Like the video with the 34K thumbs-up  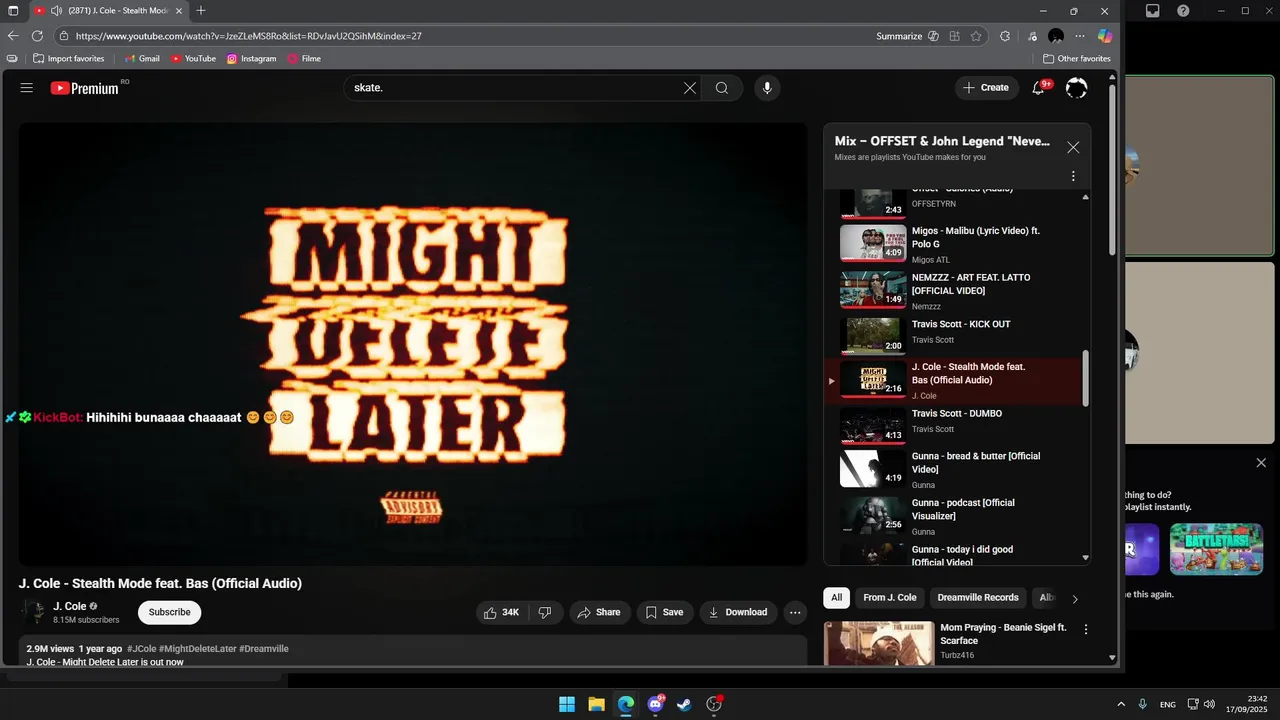(502, 612)
